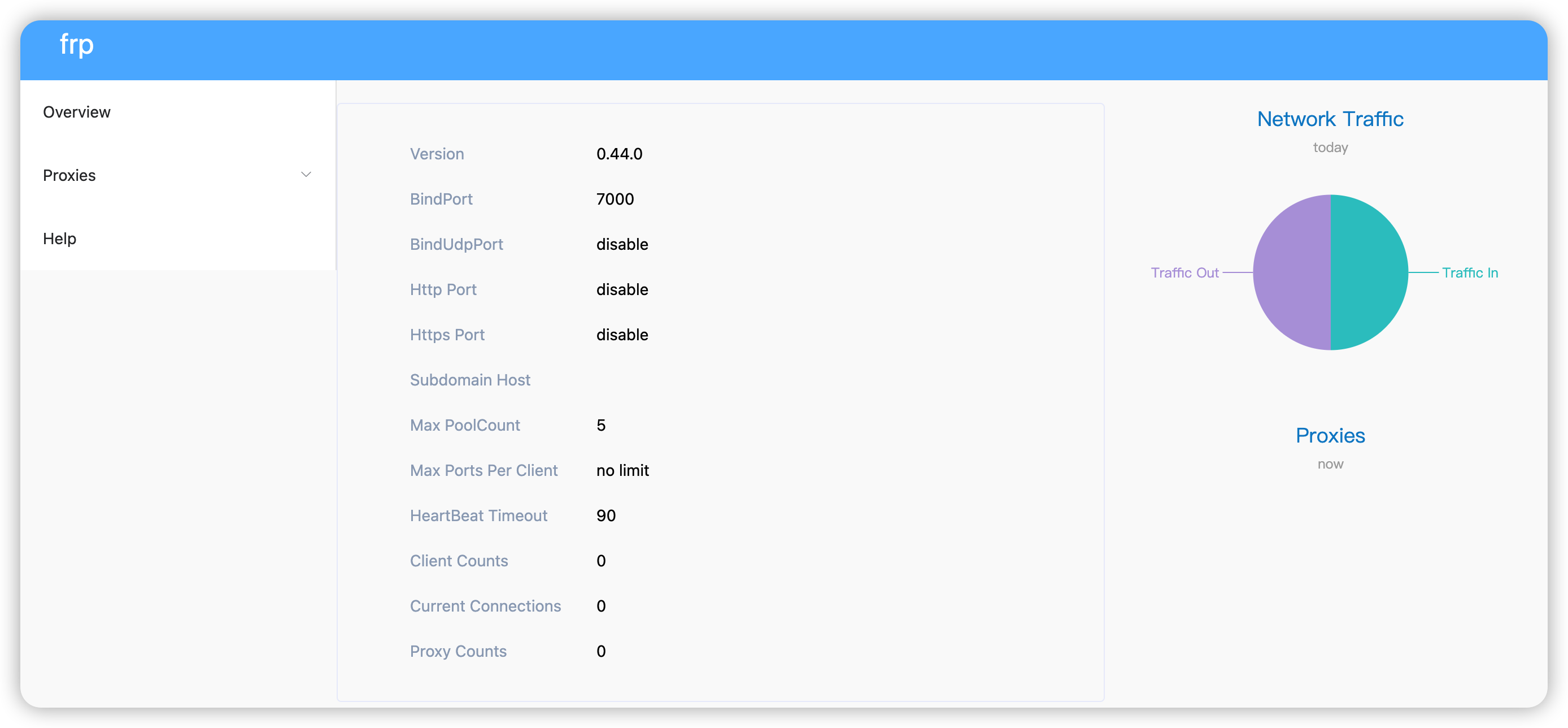Click the BindUdpPort label

point(456,244)
